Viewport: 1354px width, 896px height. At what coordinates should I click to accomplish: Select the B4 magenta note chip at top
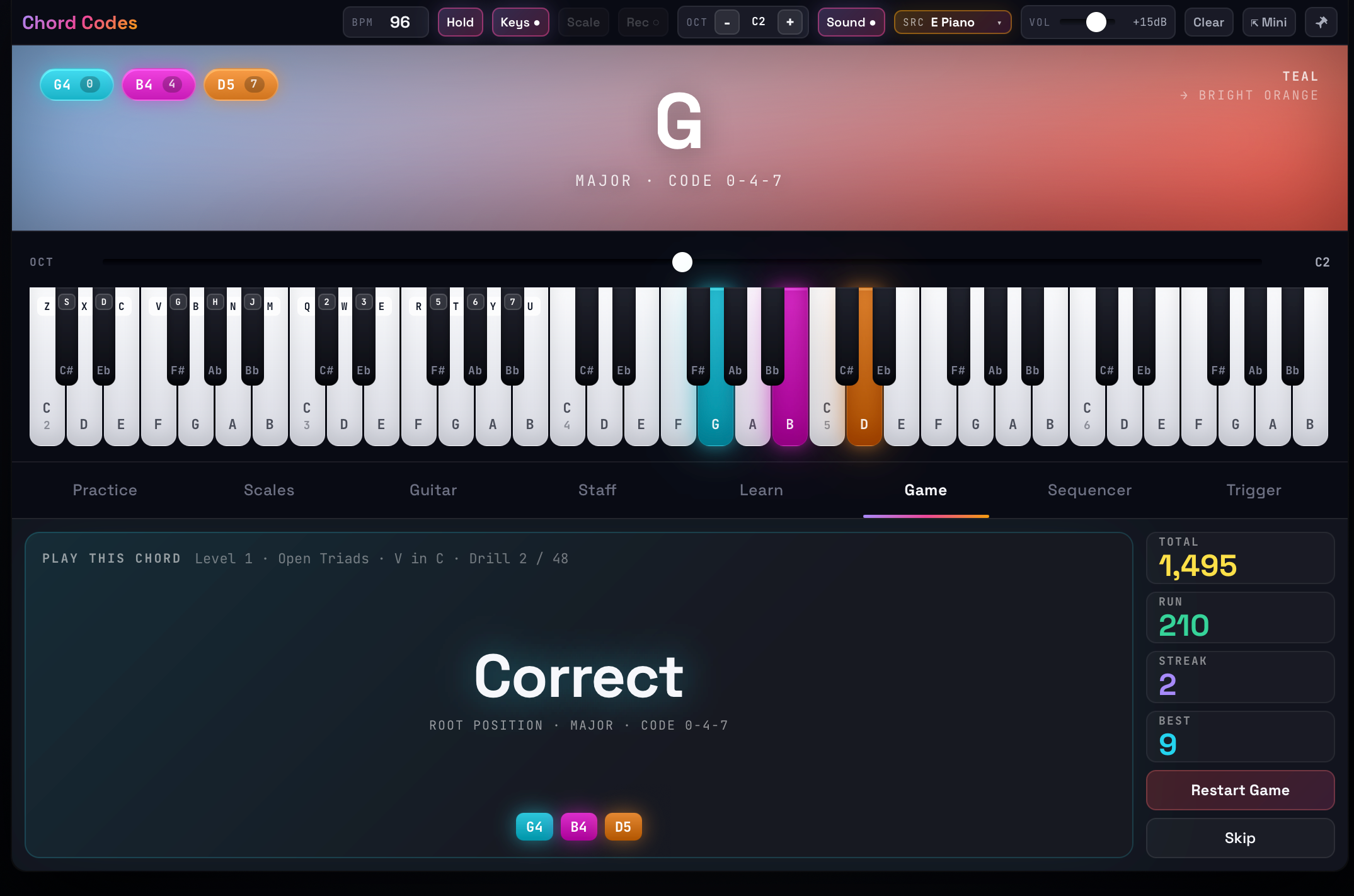coord(158,84)
